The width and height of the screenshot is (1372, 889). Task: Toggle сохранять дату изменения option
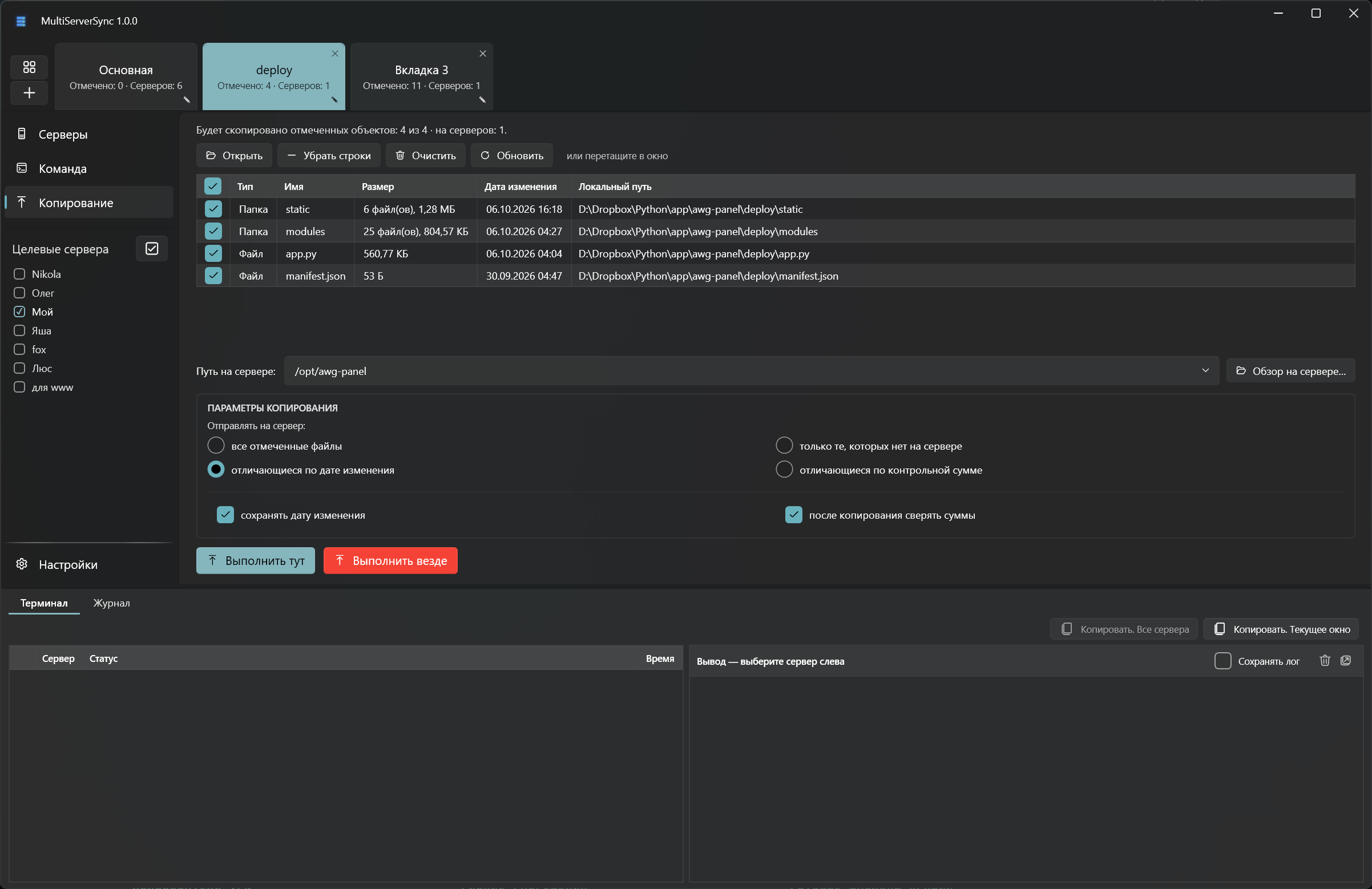[225, 515]
